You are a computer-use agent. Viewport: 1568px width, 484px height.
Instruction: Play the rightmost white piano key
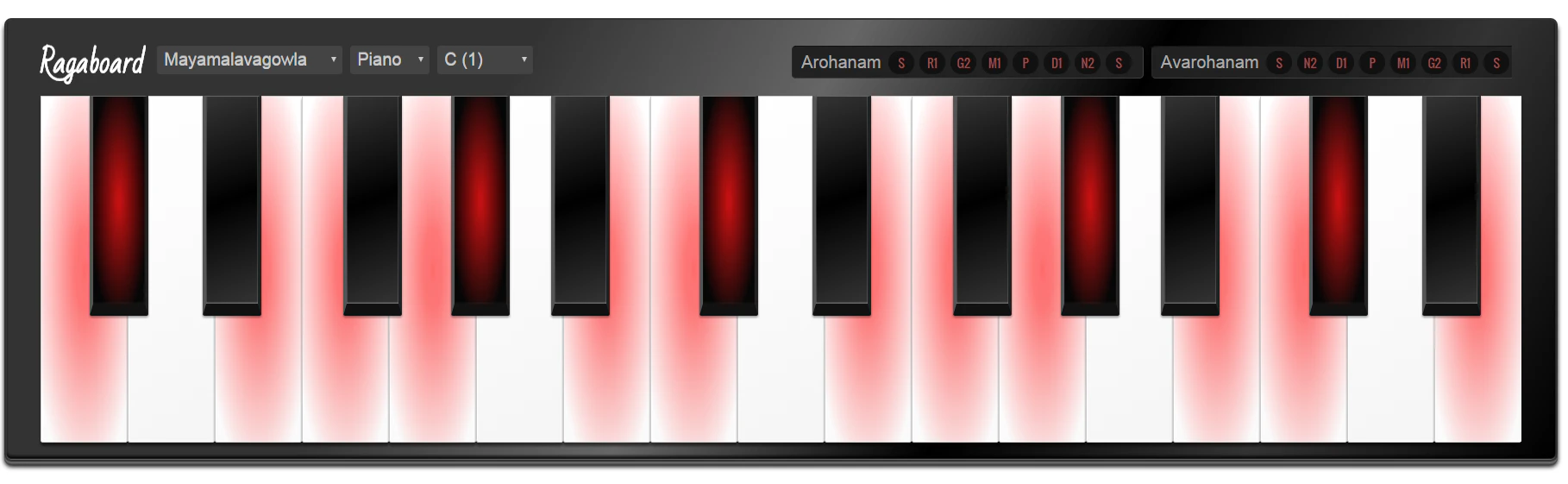point(1478,380)
